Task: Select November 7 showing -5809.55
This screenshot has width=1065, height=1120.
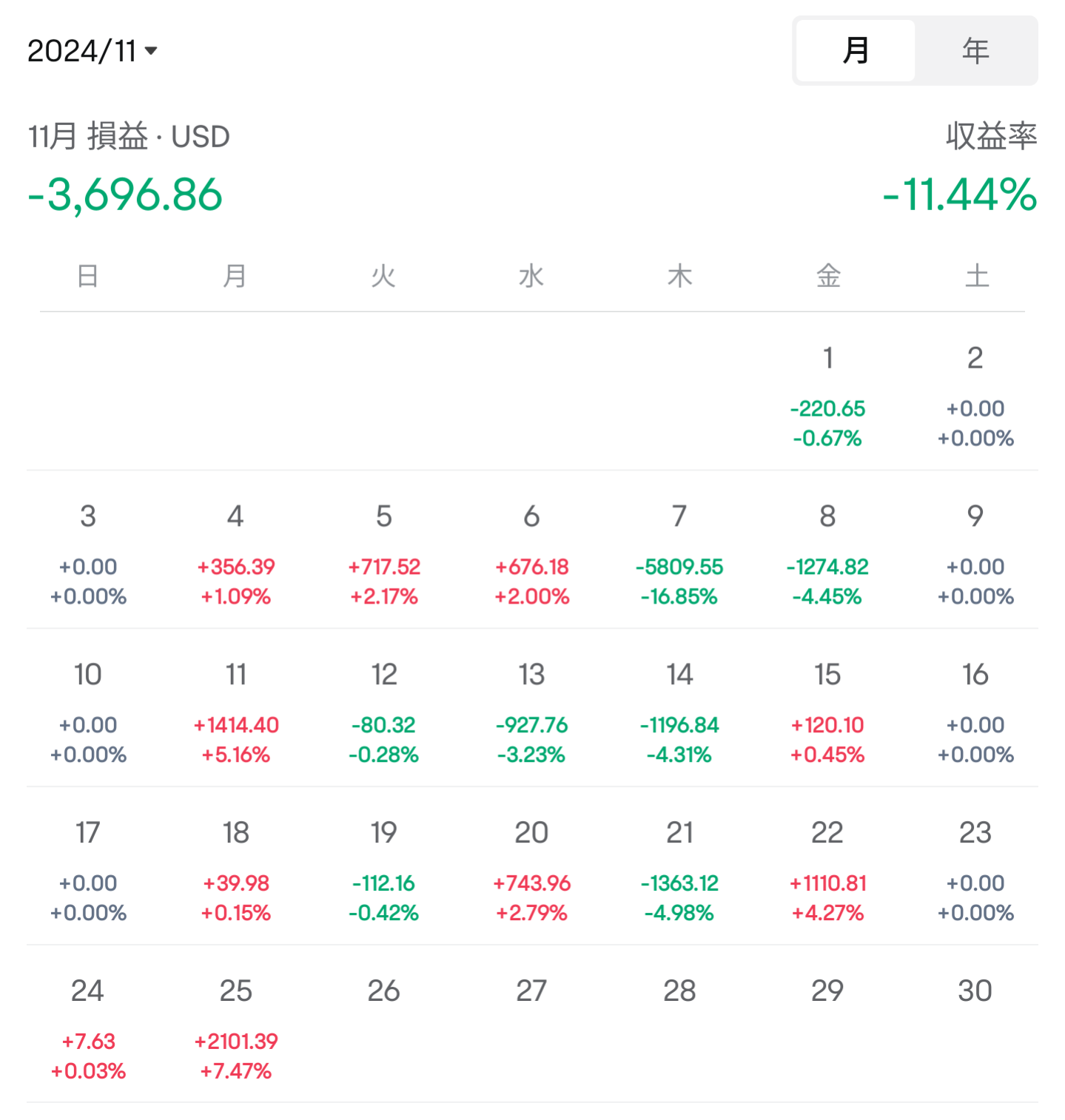Action: [679, 555]
